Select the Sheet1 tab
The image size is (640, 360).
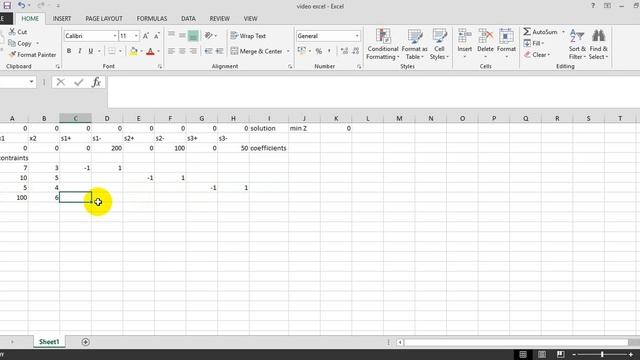[49, 342]
